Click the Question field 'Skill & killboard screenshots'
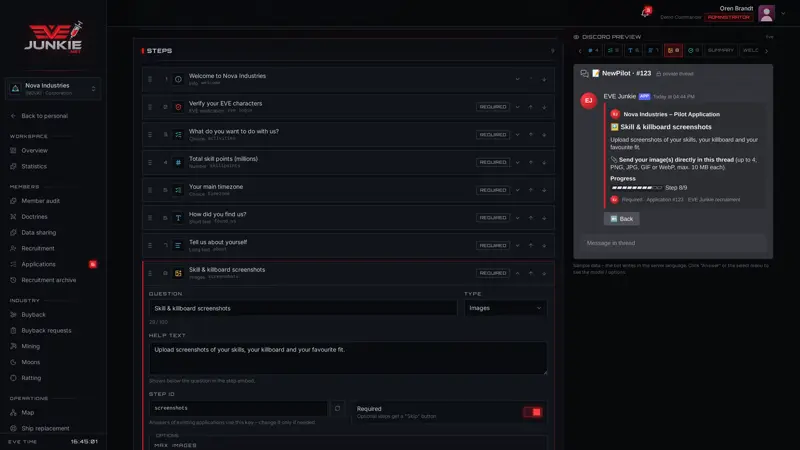This screenshot has height=450, width=800. 303,308
